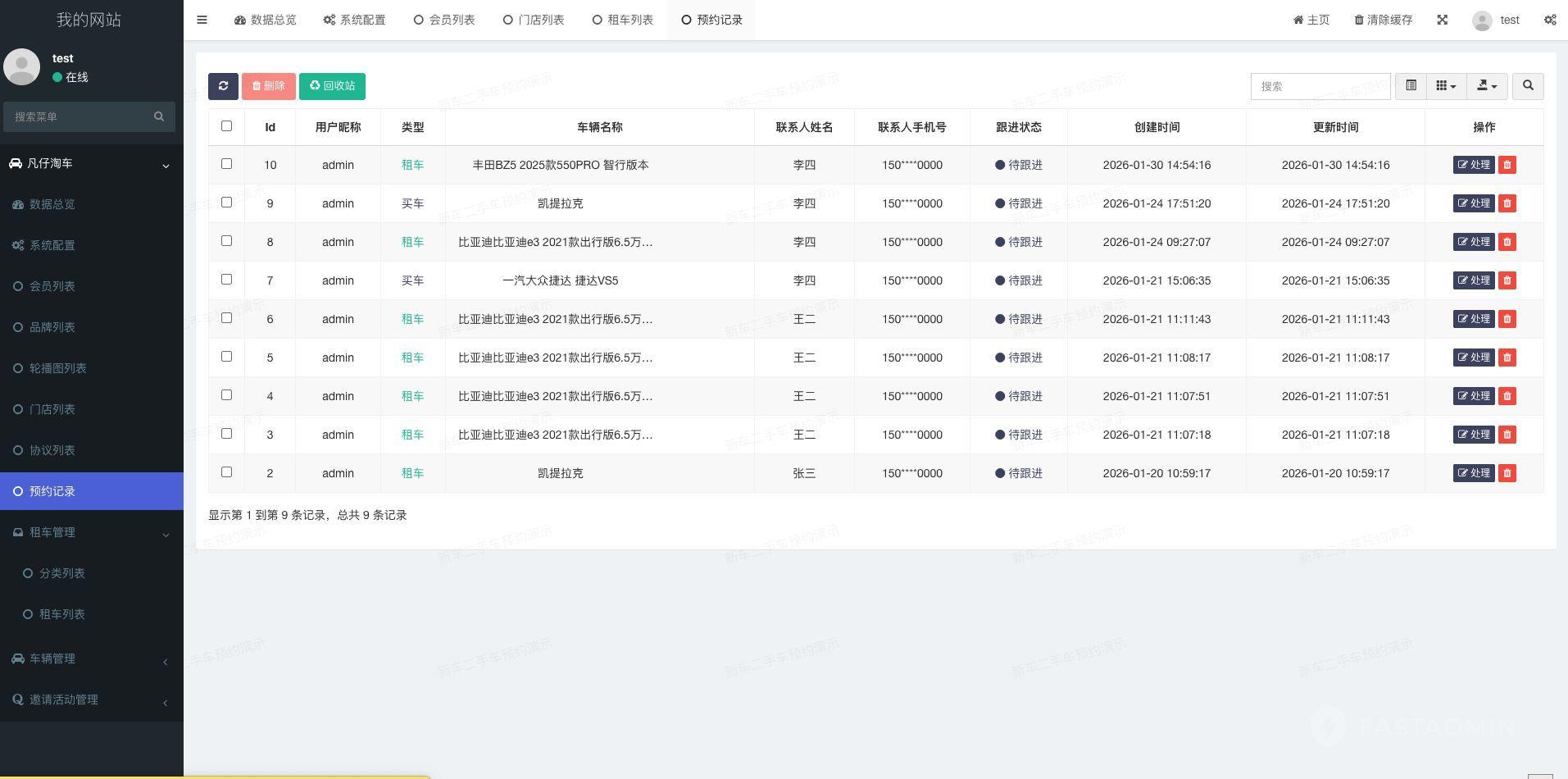
Task: Check the row checkbox for Id 3
Action: tap(227, 434)
